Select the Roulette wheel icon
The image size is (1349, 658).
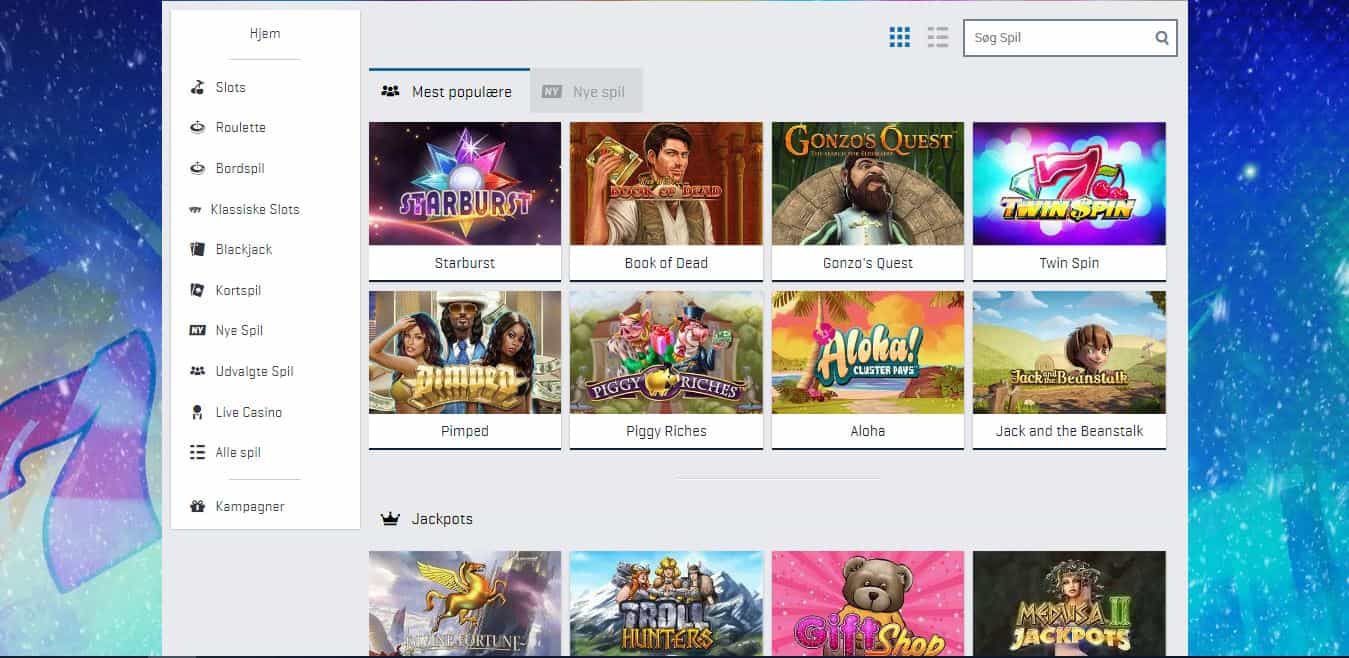click(197, 128)
